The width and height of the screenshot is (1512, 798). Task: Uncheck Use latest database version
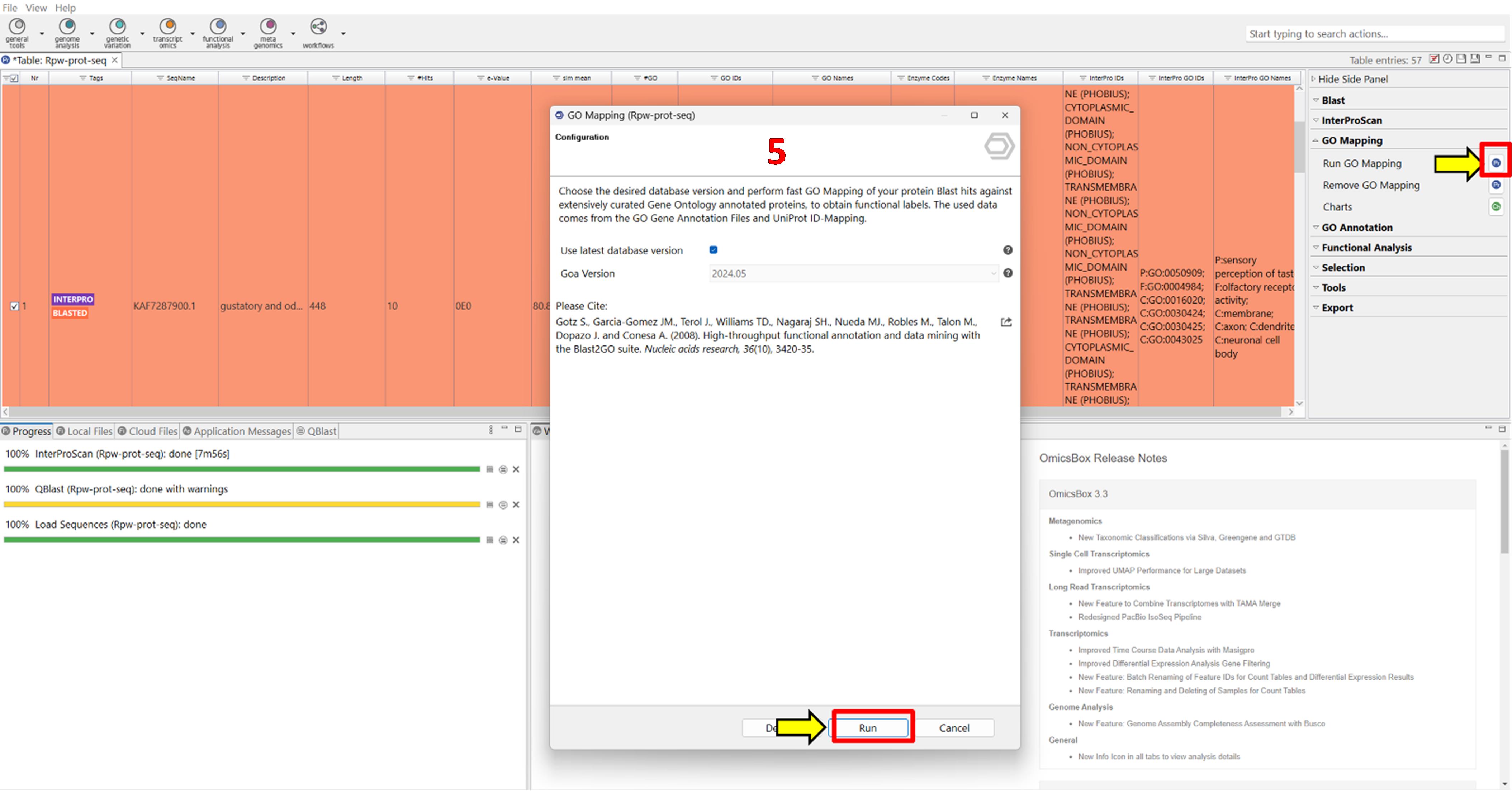coord(713,250)
